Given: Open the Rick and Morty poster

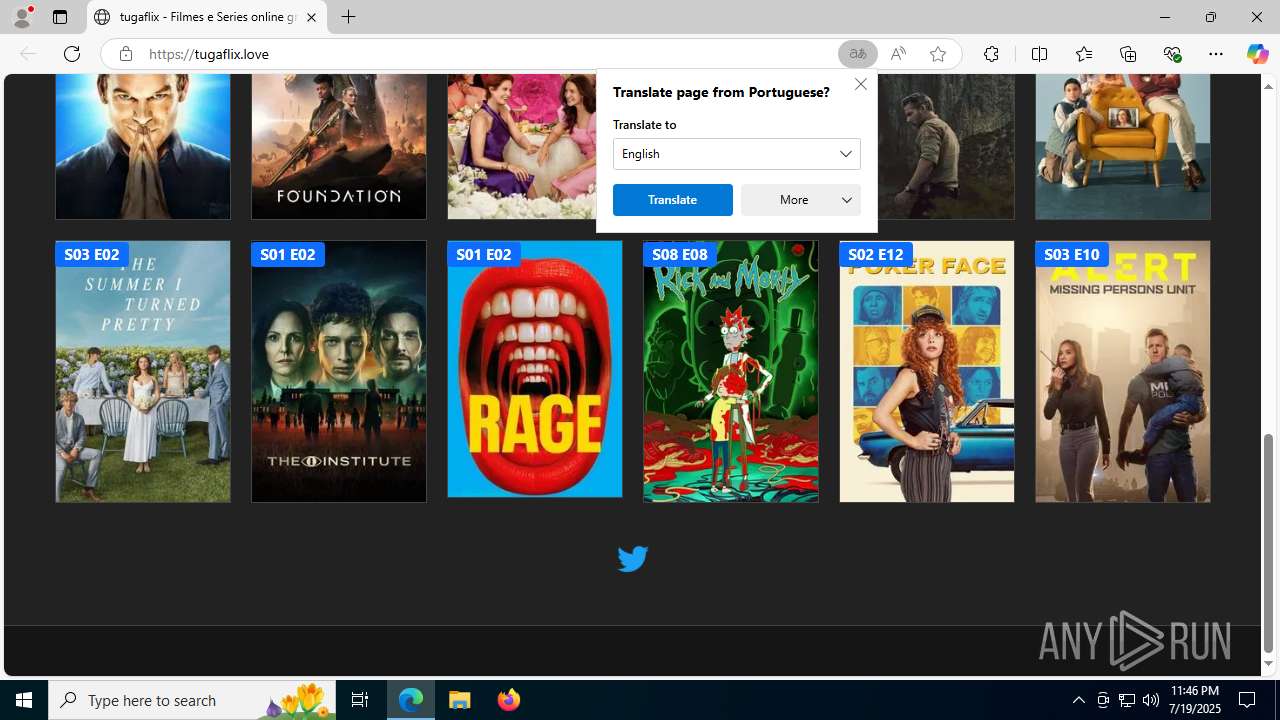Looking at the screenshot, I should [x=731, y=371].
